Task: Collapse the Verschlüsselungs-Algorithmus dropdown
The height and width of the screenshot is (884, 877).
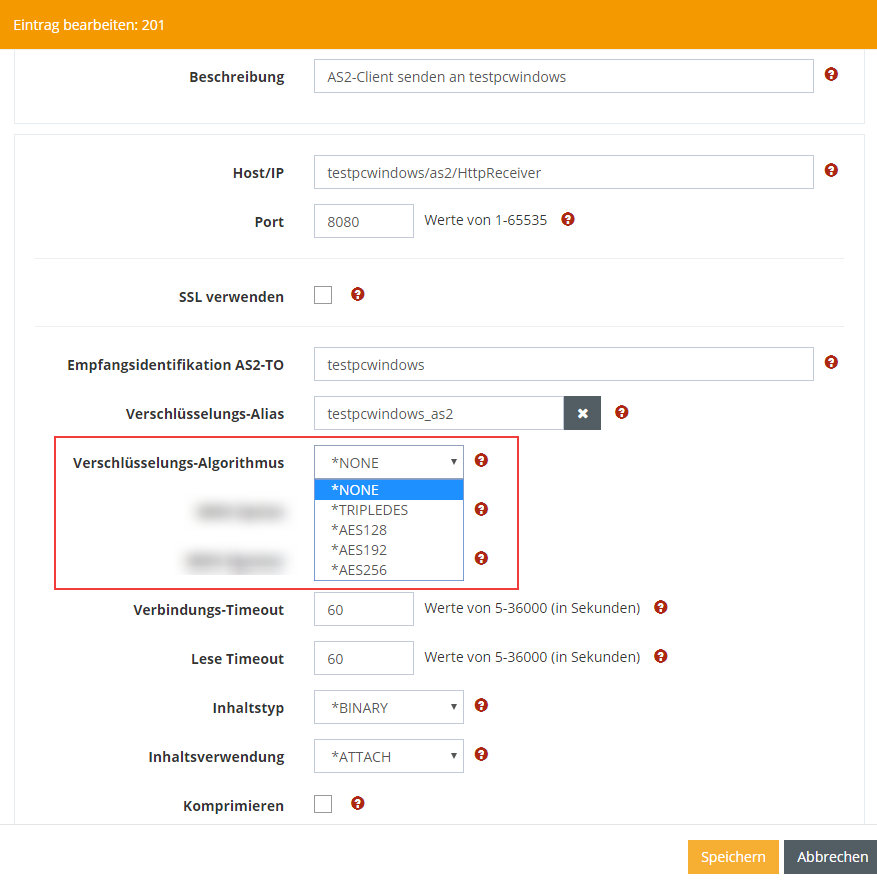Action: tap(389, 462)
